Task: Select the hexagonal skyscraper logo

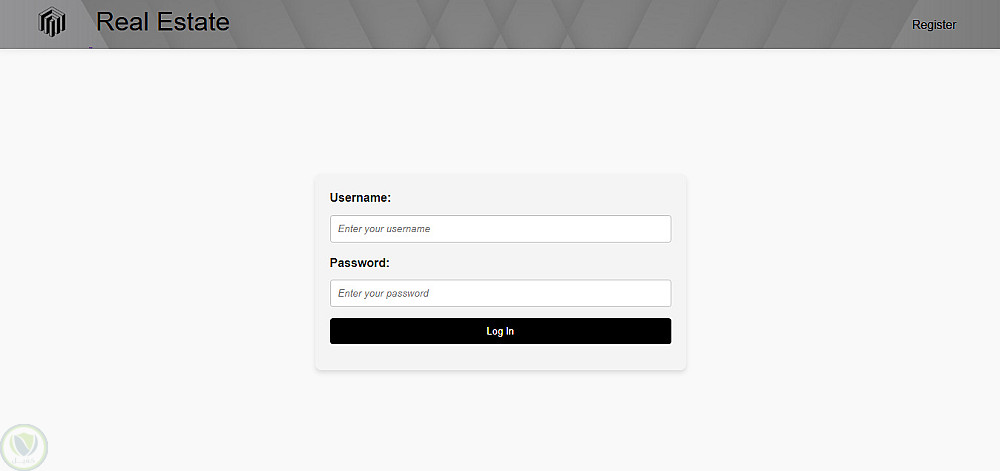Action: pos(52,23)
